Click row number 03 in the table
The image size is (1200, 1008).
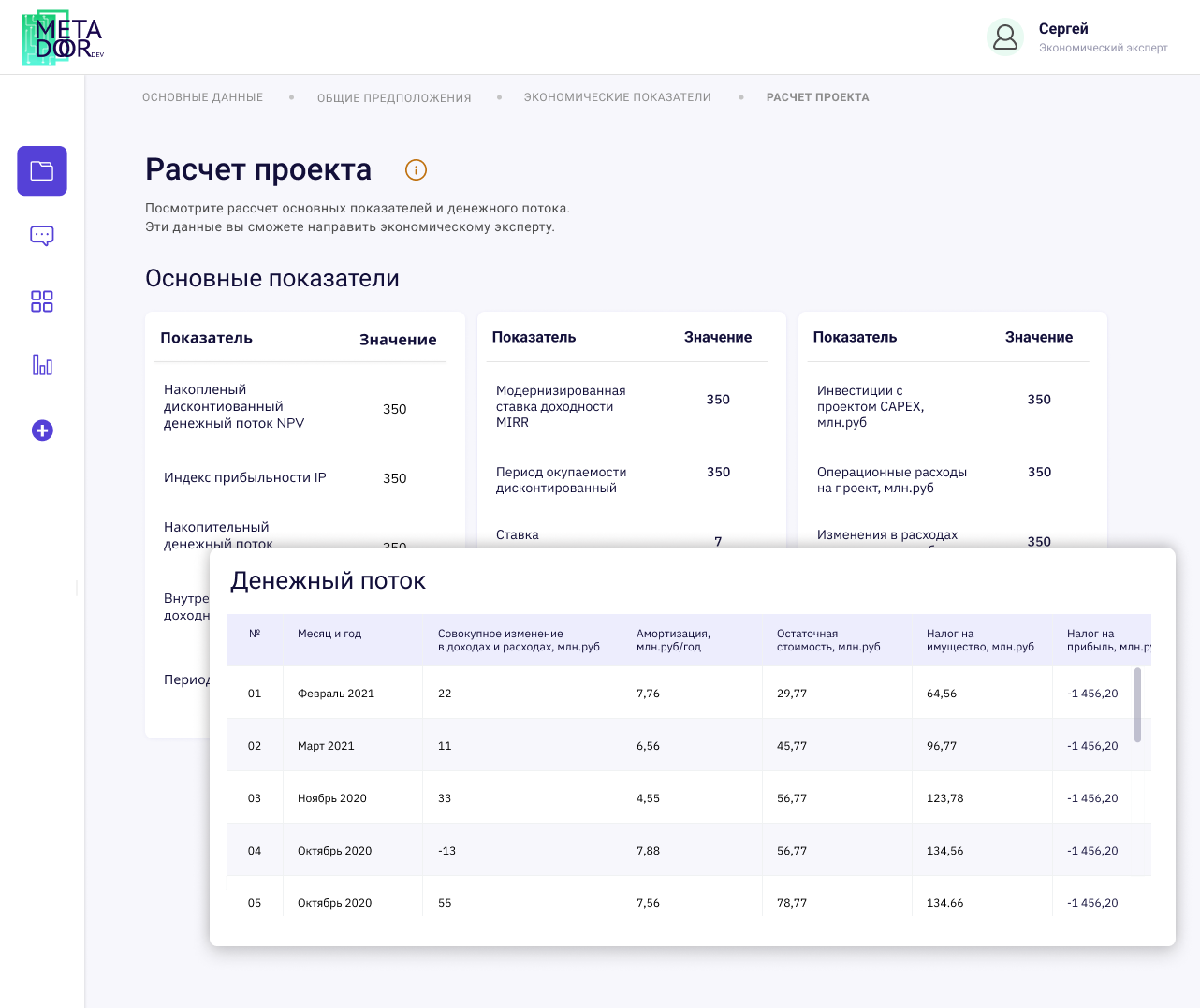(x=255, y=798)
